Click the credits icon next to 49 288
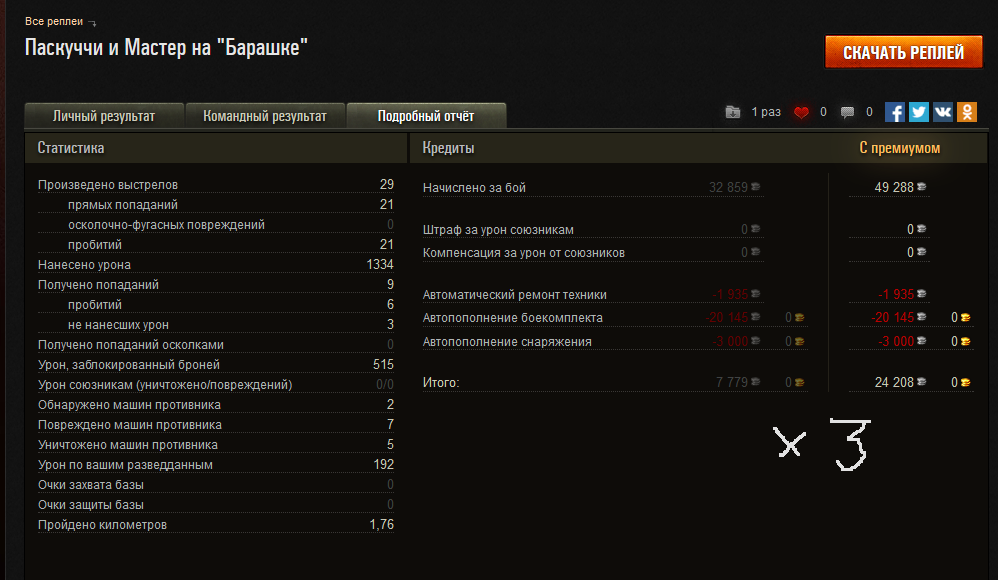Screen dimensions: 998x580 tap(922, 187)
